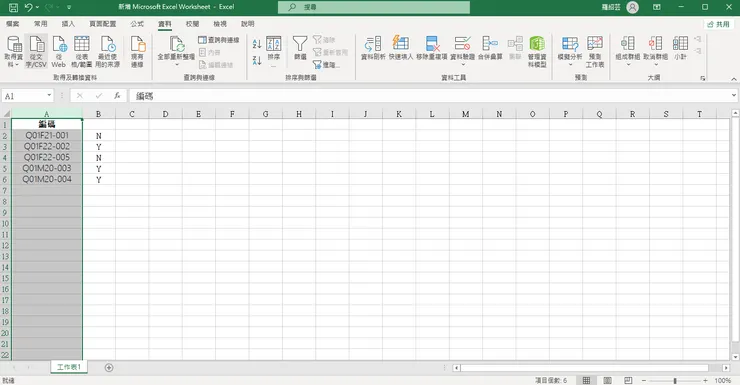The height and width of the screenshot is (385, 740).
Task: Click 進階 advanced filter option
Action: point(326,65)
